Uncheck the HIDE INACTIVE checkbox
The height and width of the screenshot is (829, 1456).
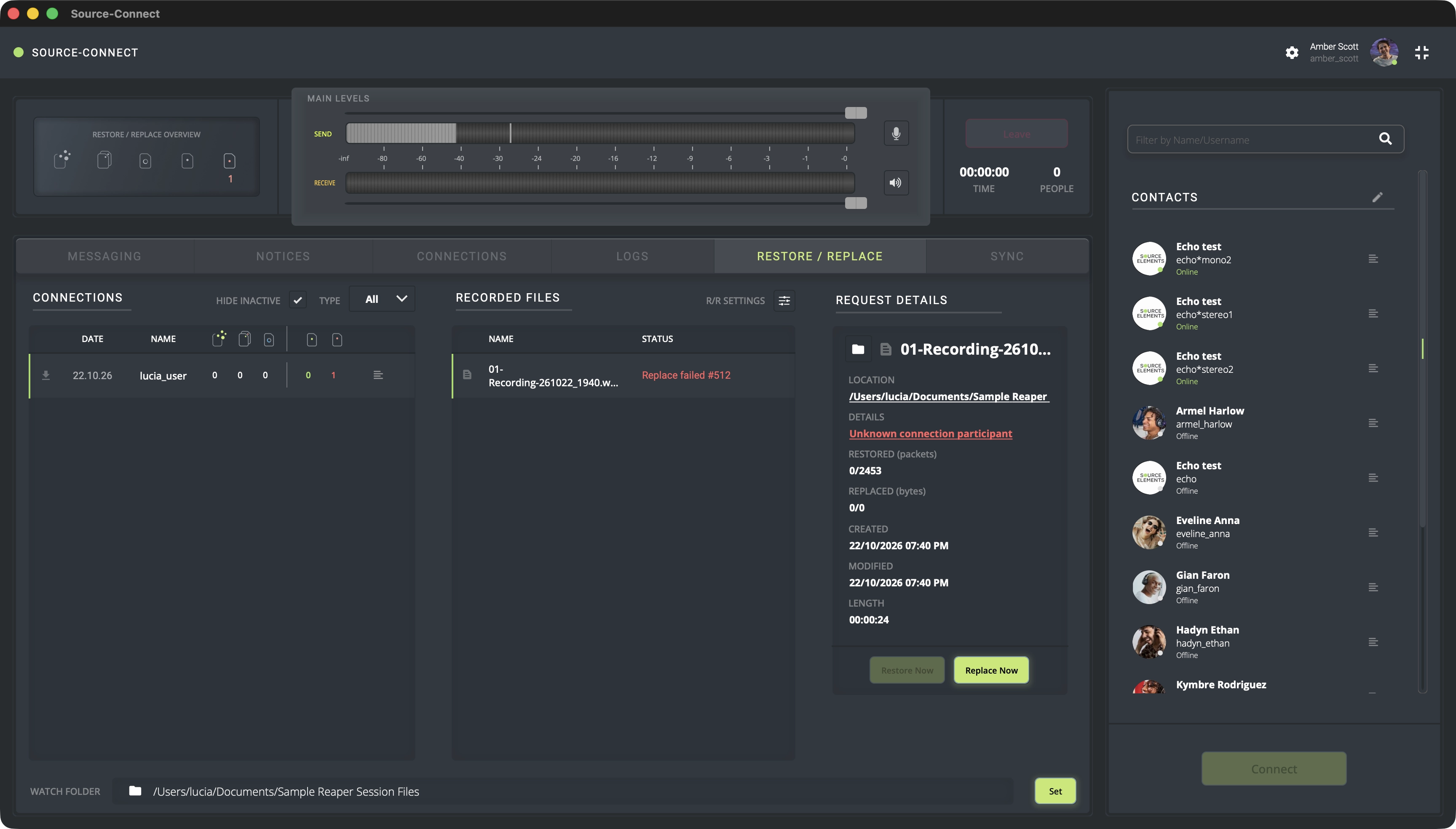click(x=297, y=300)
